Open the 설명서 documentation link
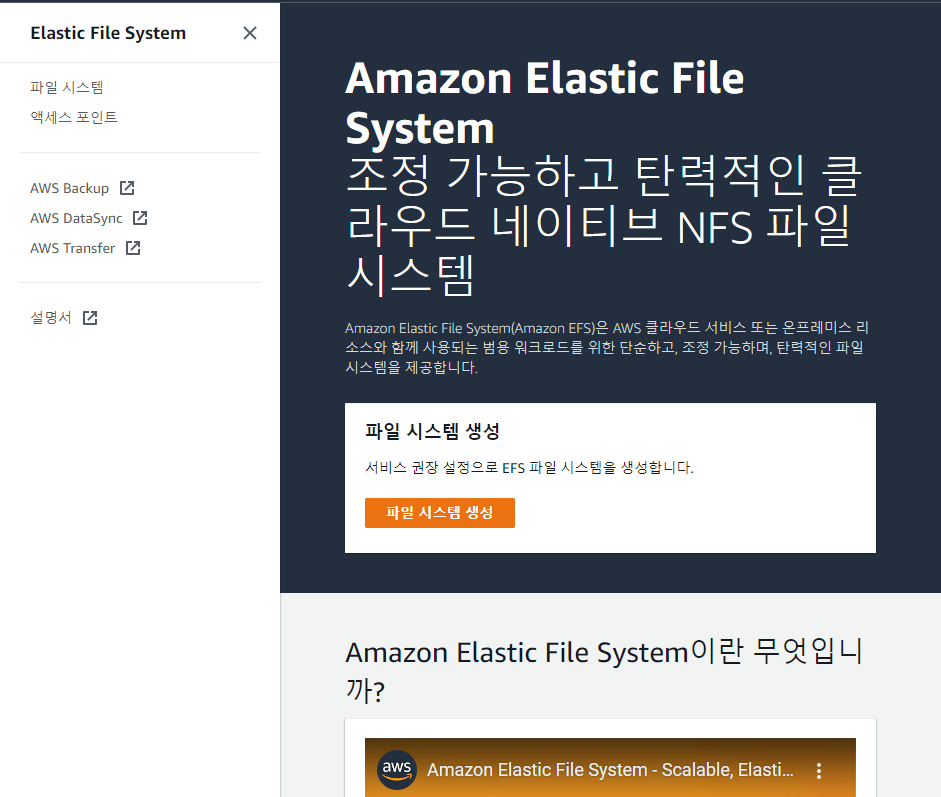 51,318
